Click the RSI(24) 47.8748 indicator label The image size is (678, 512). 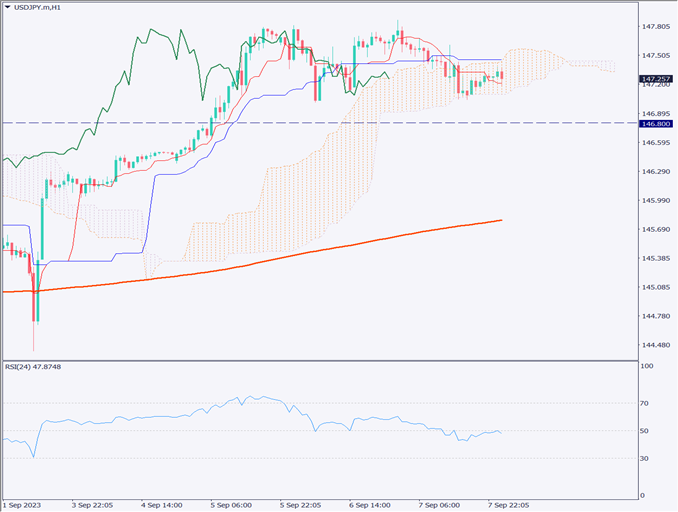[34, 366]
